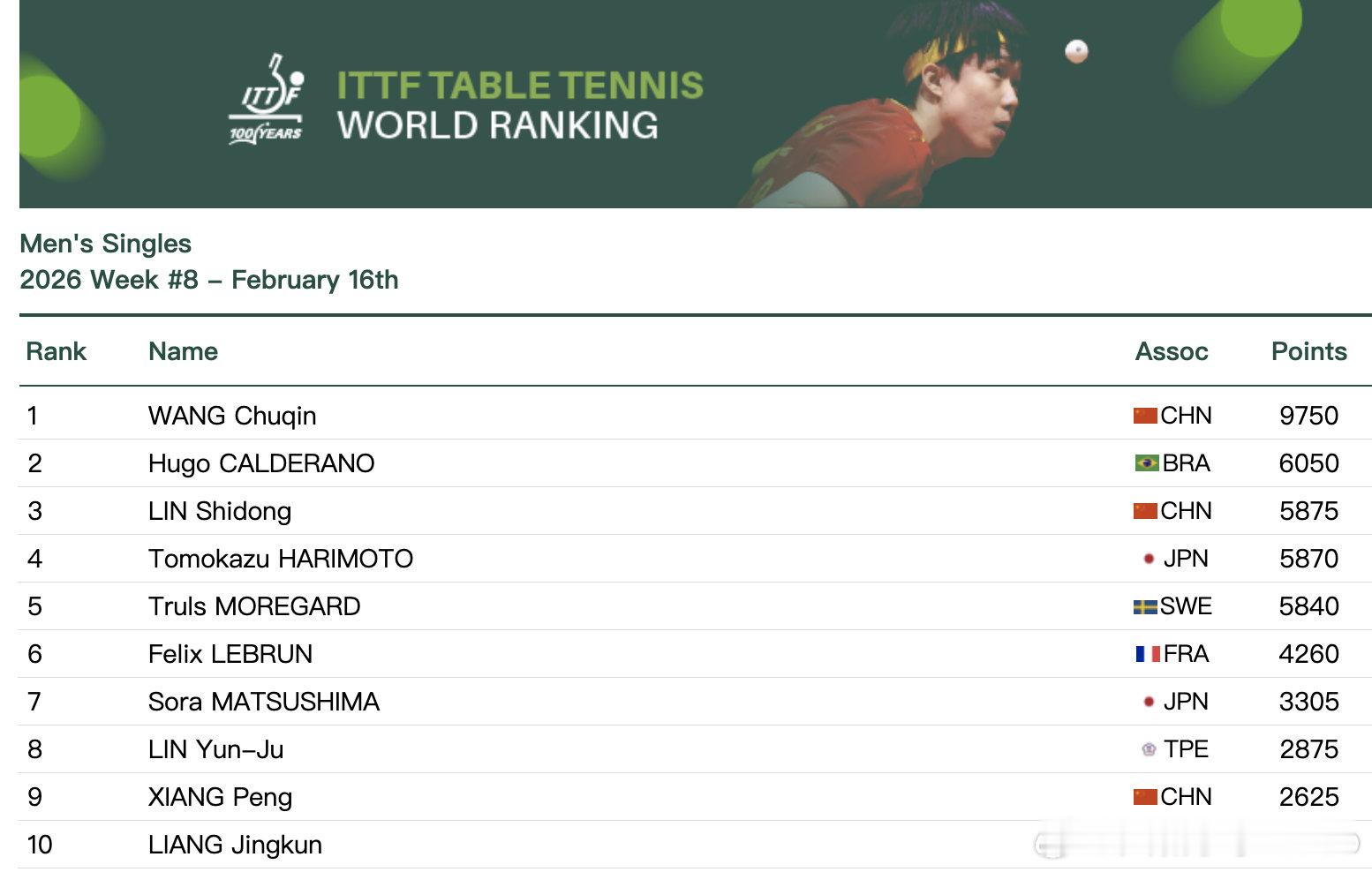
Task: Sort by the Points column header
Action: pos(1308,351)
